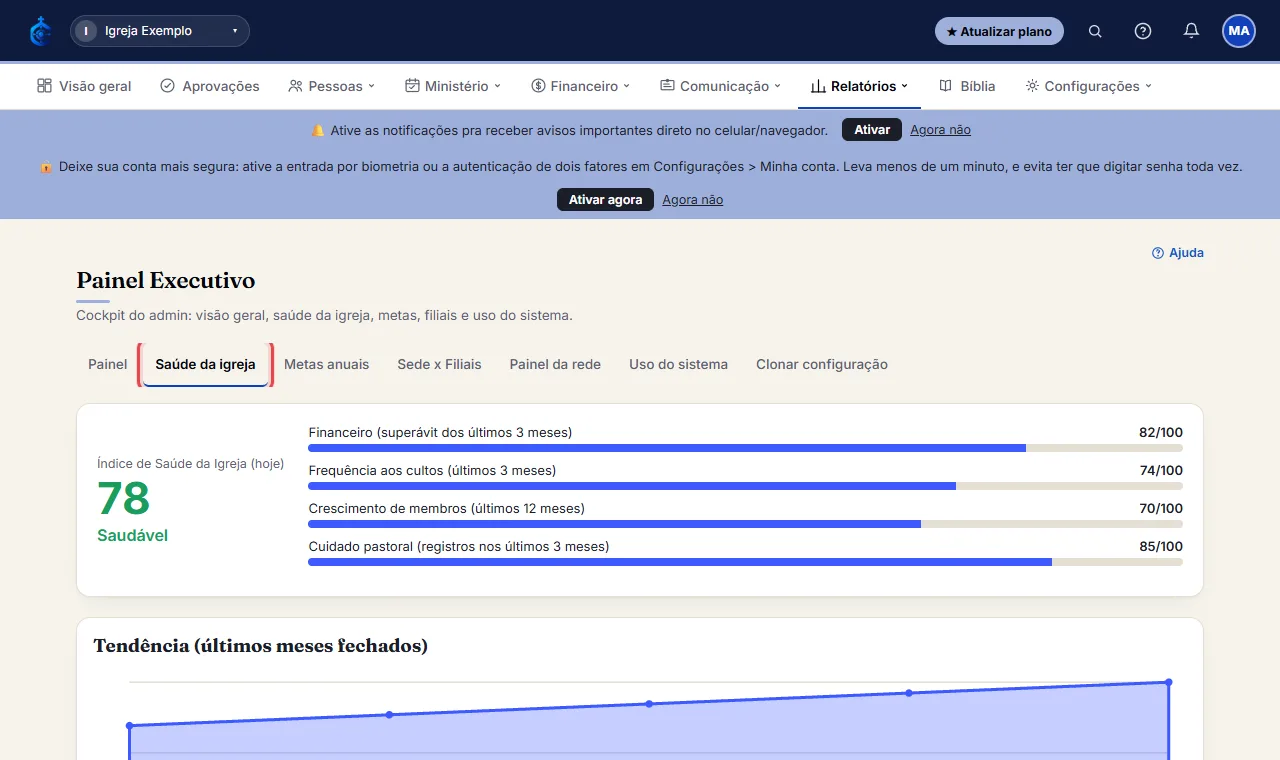Screen dimensions: 1280x760
Task: Click the Bíblia book icon
Action: (945, 86)
